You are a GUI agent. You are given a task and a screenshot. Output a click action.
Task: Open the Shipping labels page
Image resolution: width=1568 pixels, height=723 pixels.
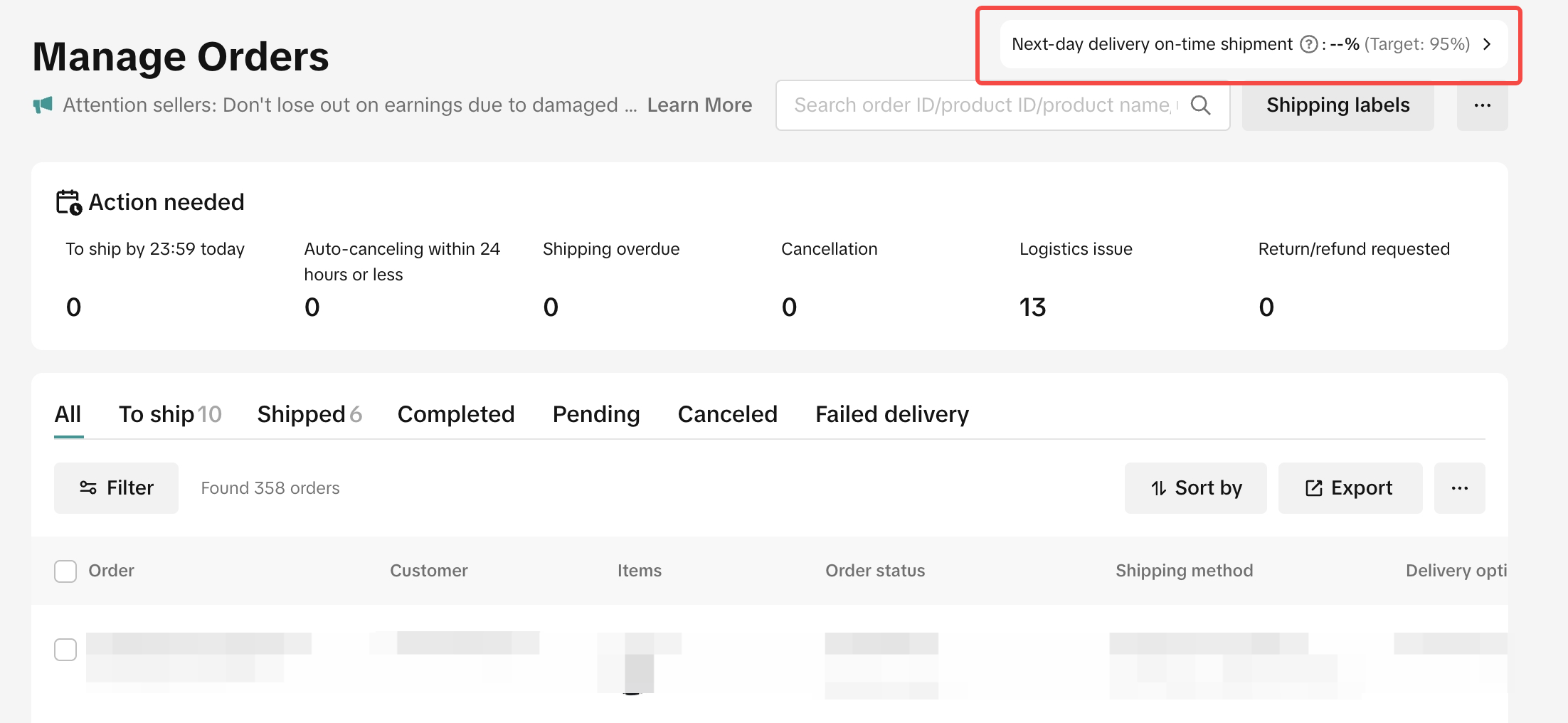[x=1337, y=105]
